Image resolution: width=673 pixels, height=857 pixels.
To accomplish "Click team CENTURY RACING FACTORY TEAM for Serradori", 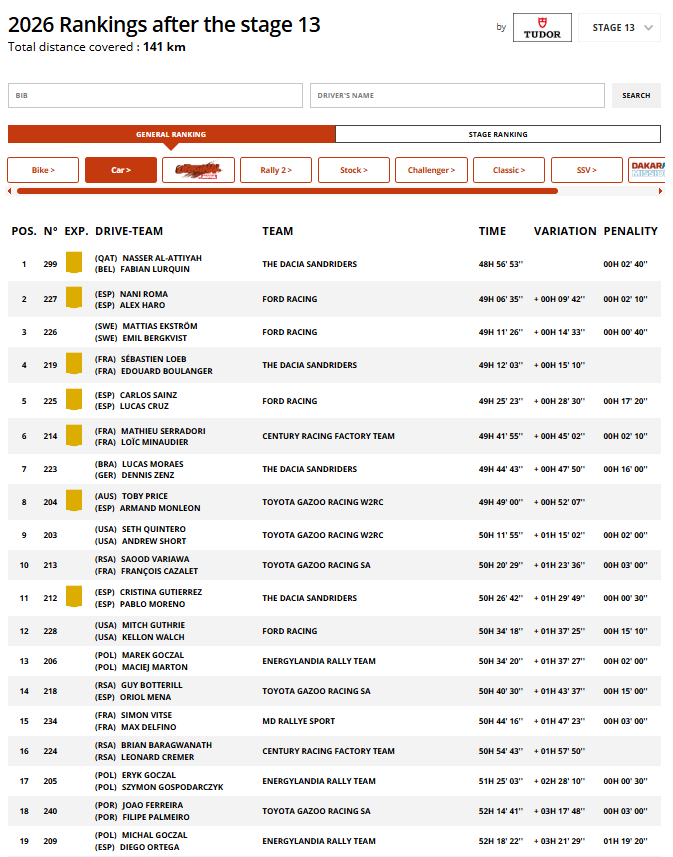I will click(329, 436).
